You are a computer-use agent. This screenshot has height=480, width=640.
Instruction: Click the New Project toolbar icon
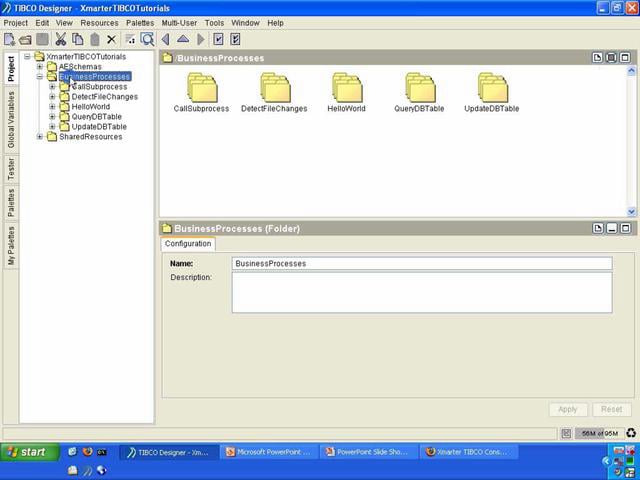9,40
